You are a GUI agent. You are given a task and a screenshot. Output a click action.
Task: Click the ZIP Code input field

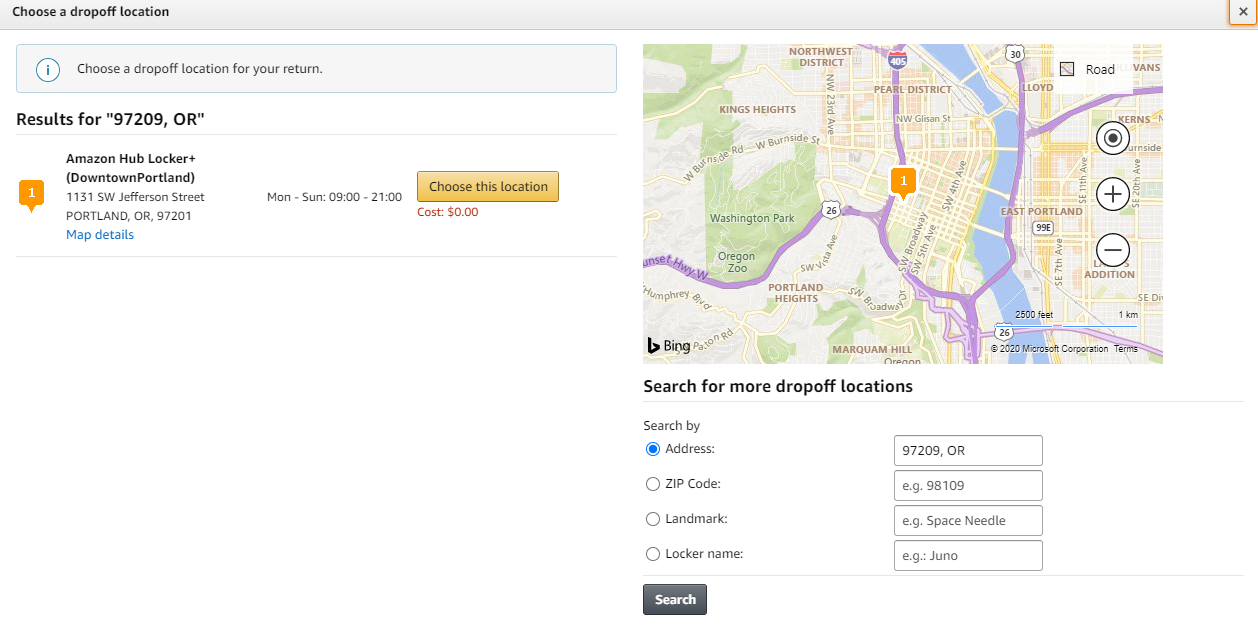point(967,486)
